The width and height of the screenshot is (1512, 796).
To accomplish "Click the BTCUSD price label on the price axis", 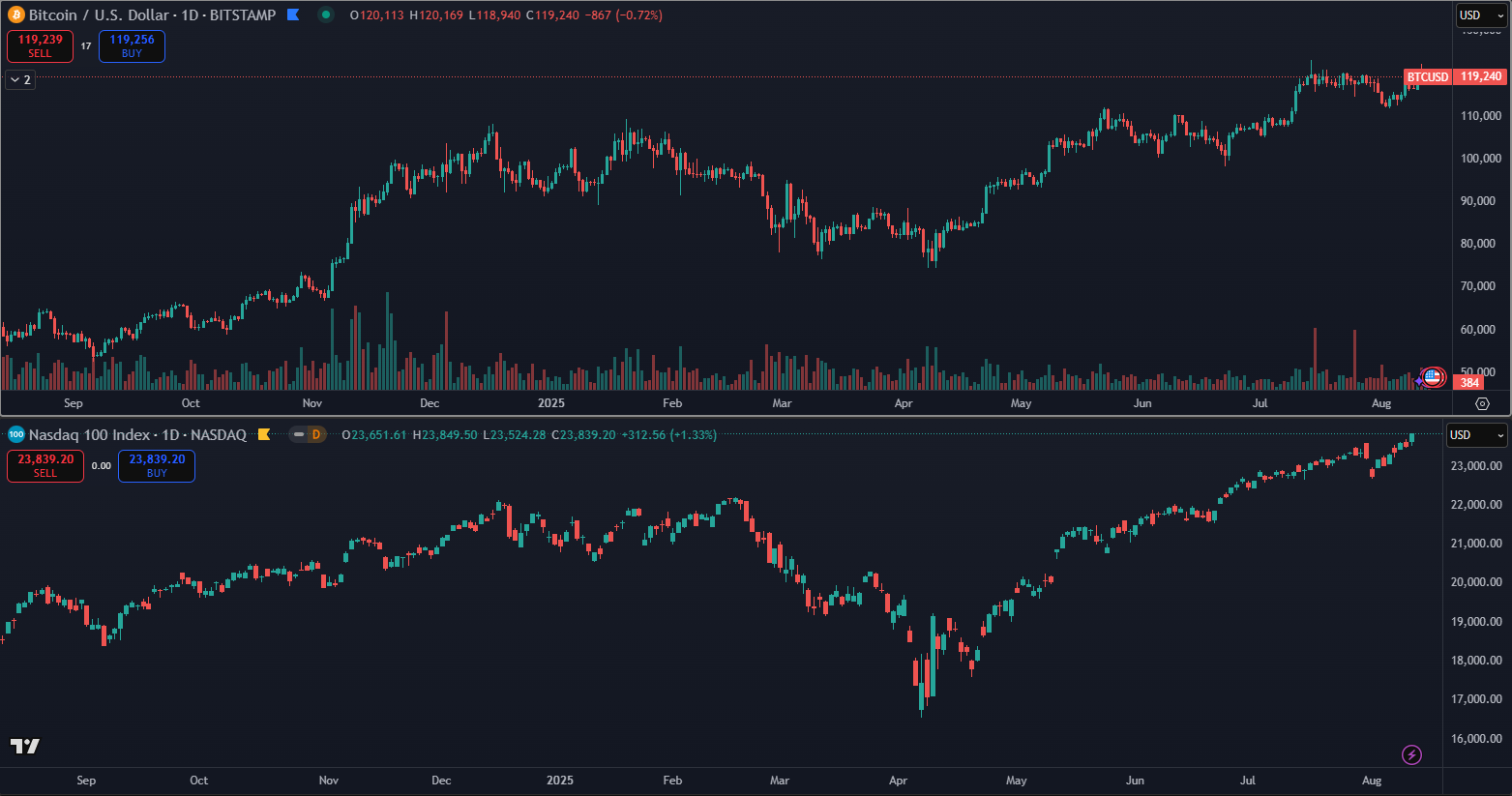I will tap(1427, 76).
